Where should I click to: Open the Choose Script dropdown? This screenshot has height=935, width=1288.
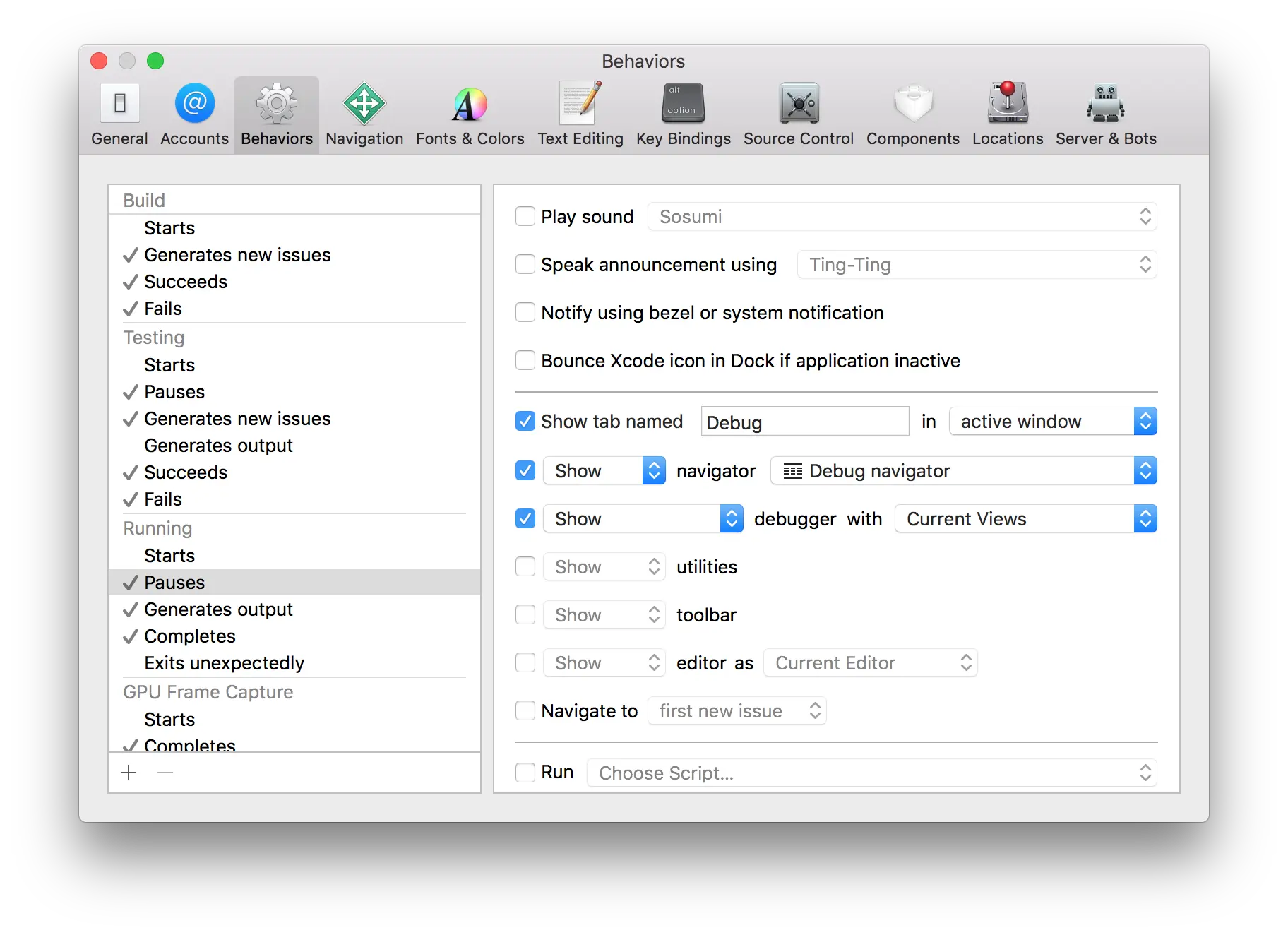pyautogui.click(x=872, y=773)
